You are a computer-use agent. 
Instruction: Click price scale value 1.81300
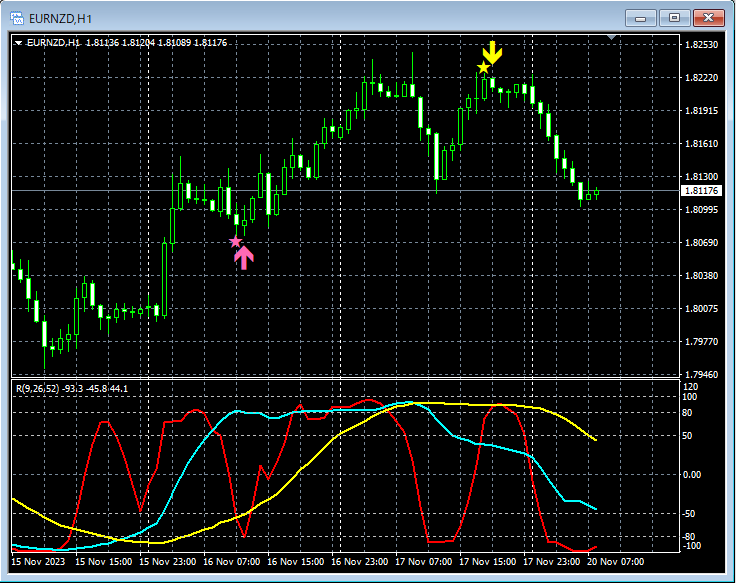click(x=701, y=177)
